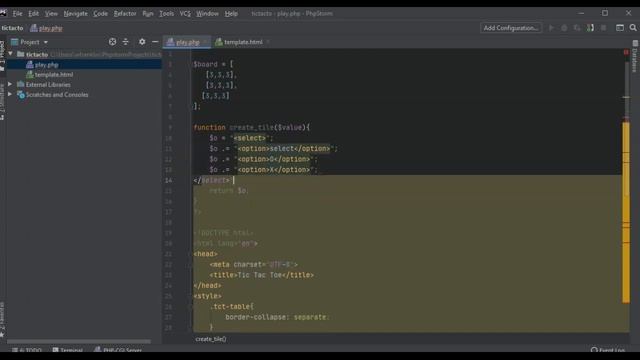Hide the Project panel with minus icon
The height and width of the screenshot is (360, 640).
[155, 42]
